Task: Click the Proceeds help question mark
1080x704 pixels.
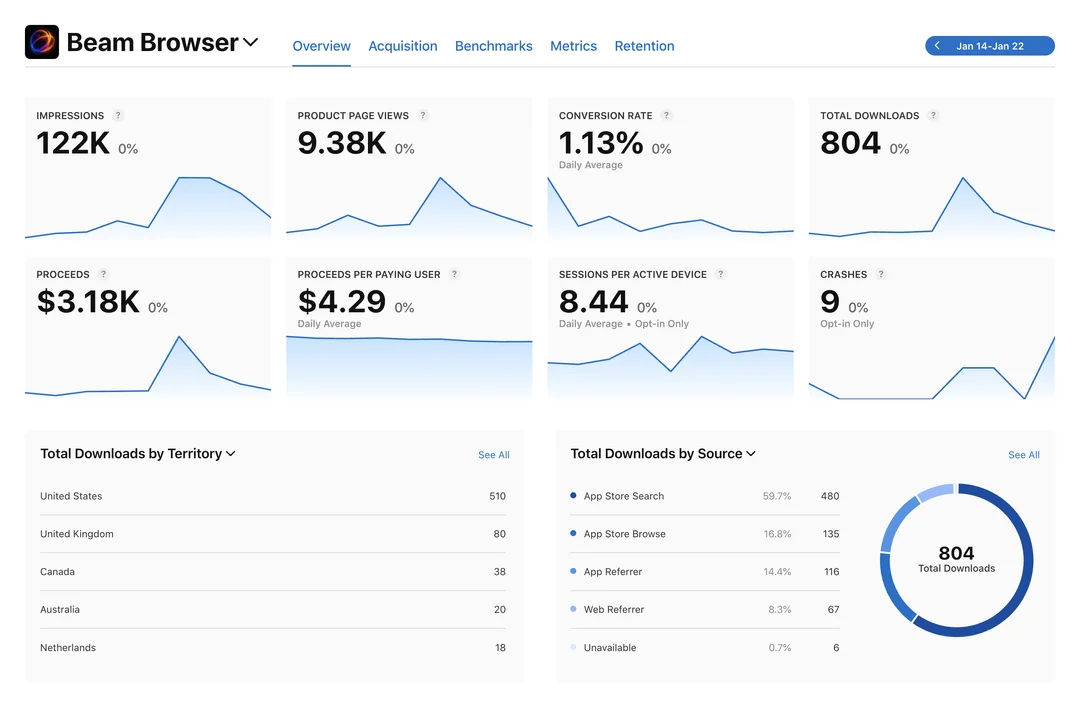Action: [x=103, y=274]
